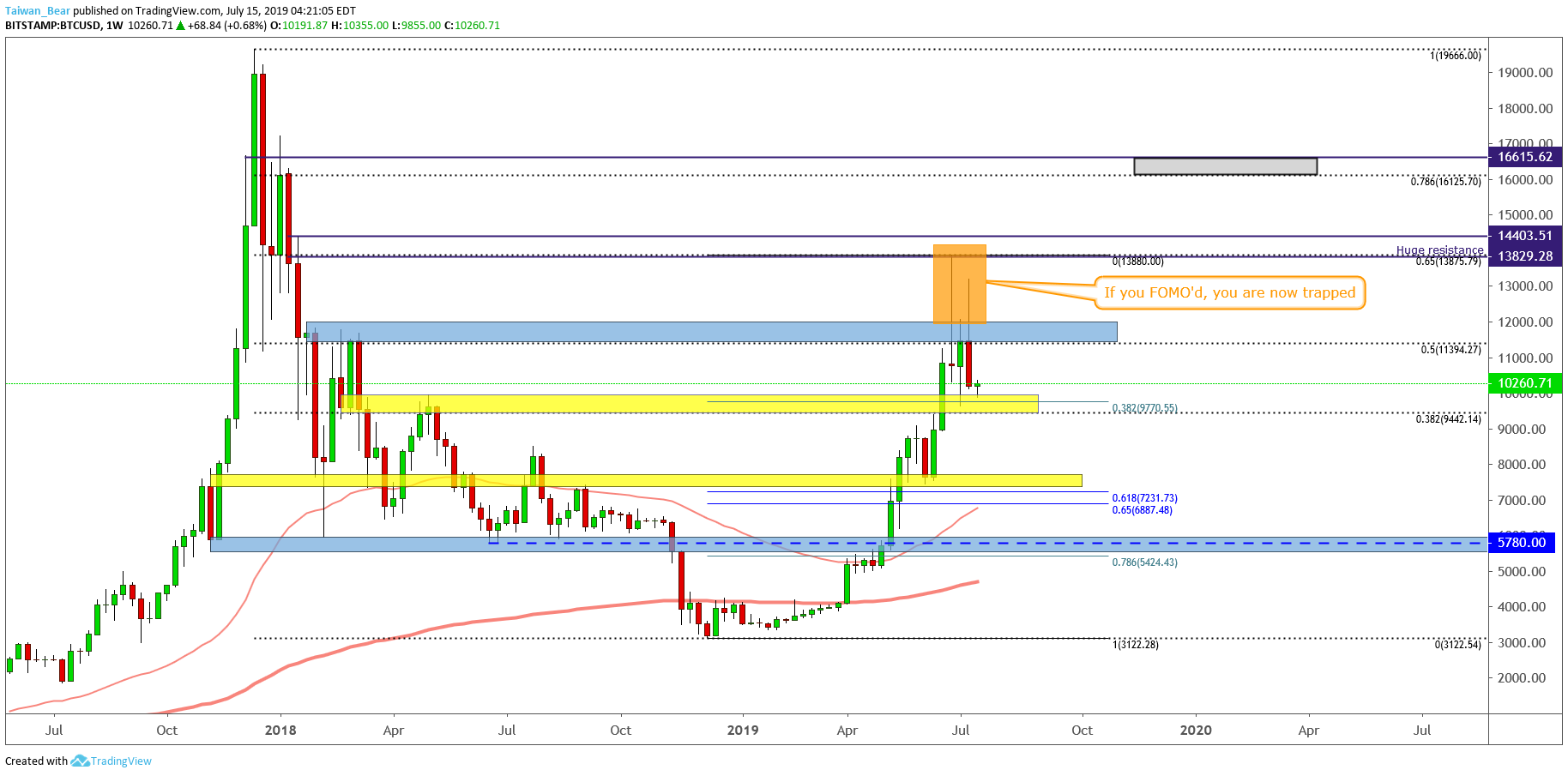This screenshot has height=776, width=1568.
Task: Open the TradingView link in footer
Action: point(121,761)
